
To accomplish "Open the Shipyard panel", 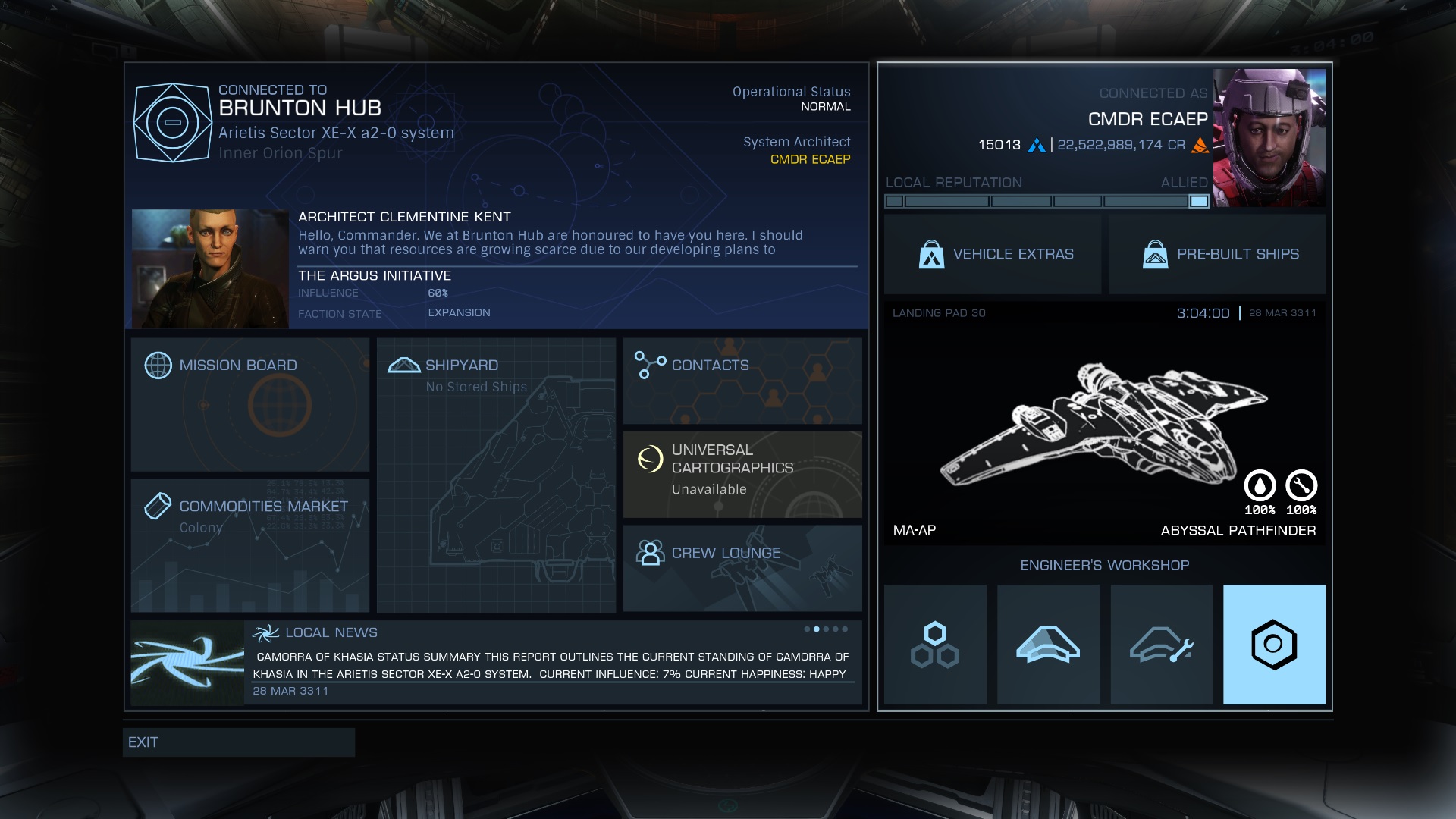I will 496,475.
